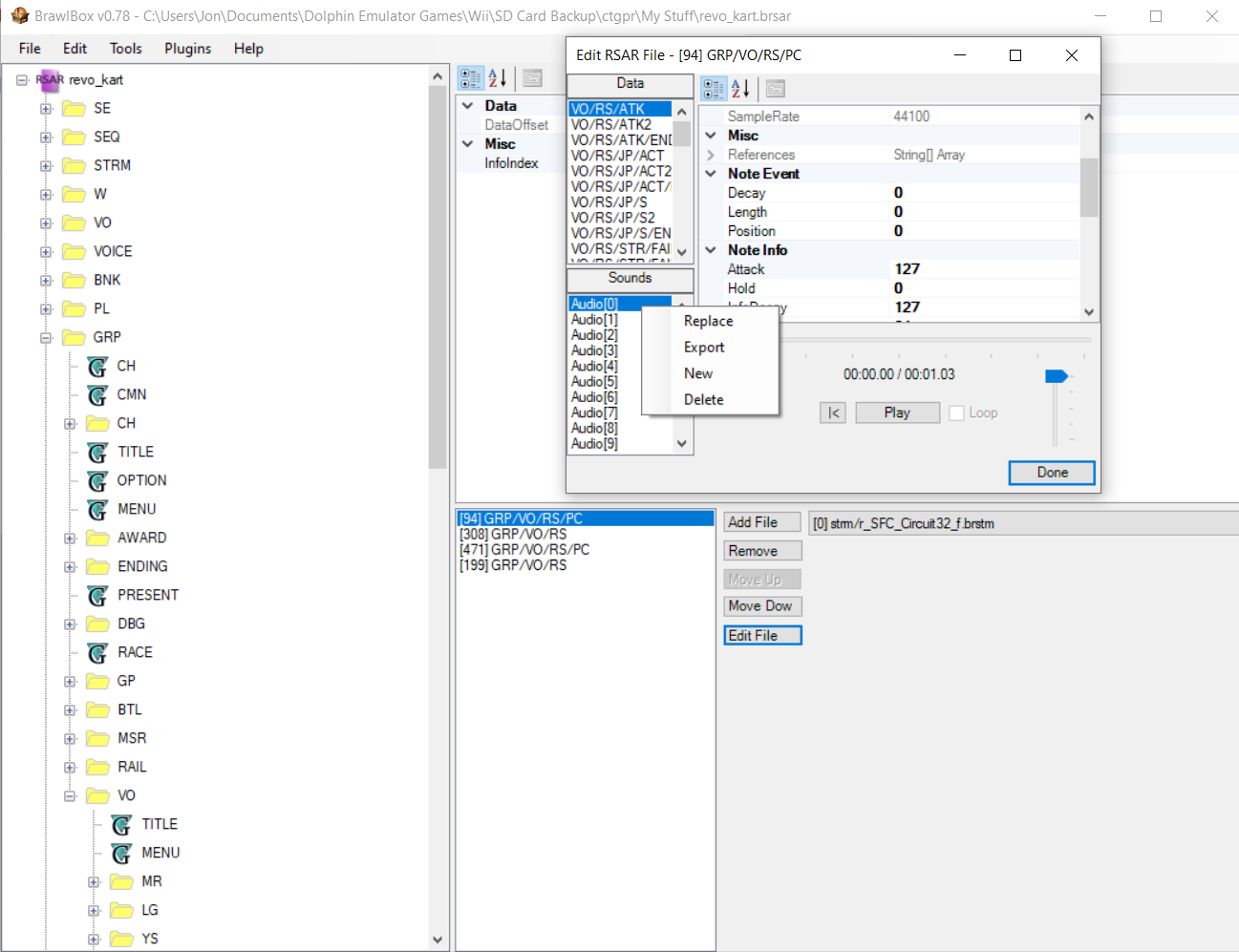Click the Sounds header button in dialog
The width and height of the screenshot is (1239, 952).
click(630, 279)
